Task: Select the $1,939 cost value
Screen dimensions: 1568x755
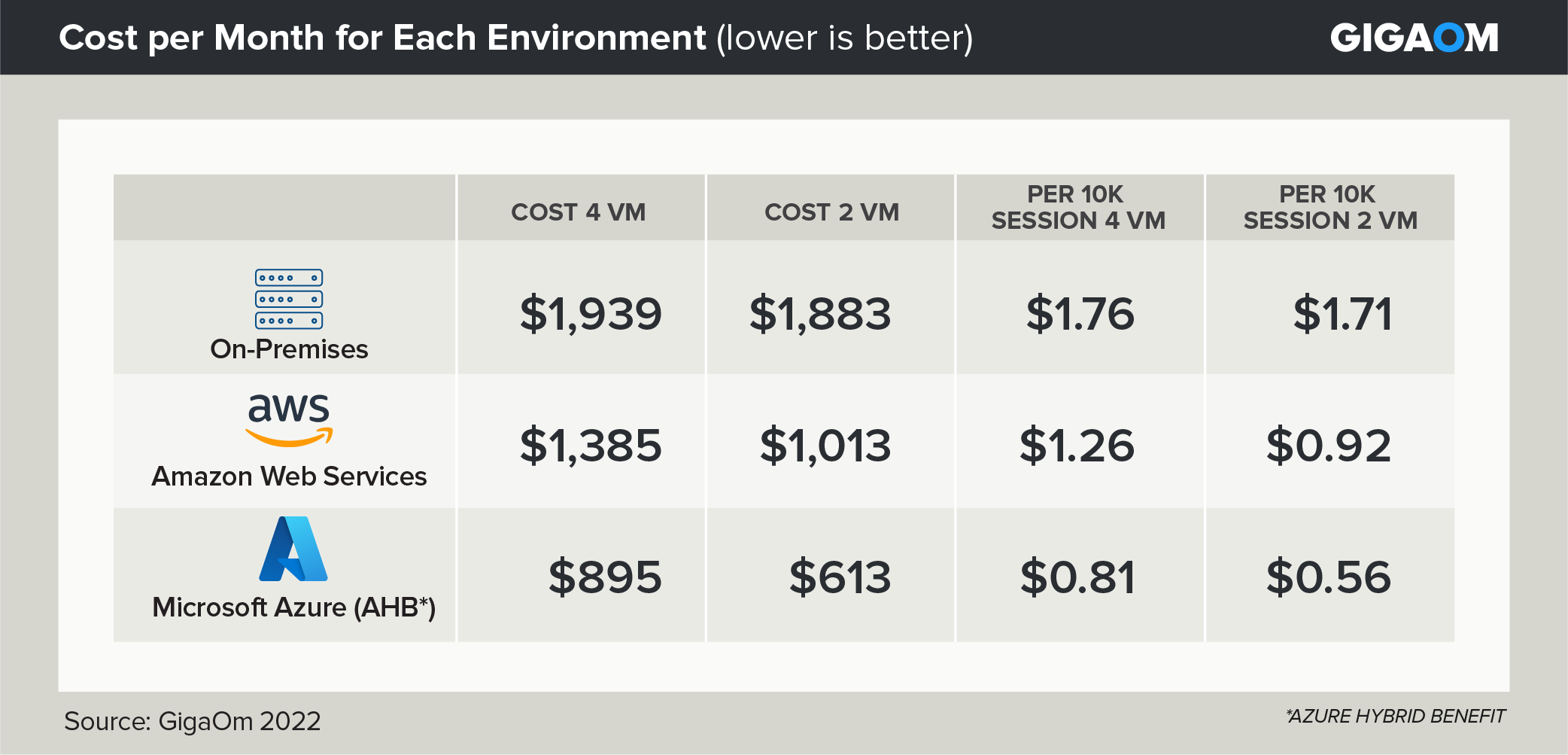Action: [x=591, y=313]
